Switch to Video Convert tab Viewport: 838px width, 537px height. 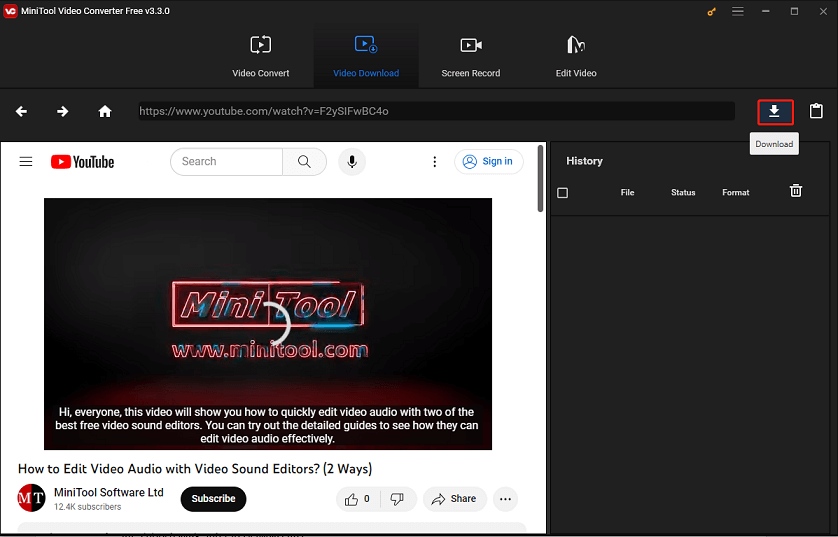[261, 57]
